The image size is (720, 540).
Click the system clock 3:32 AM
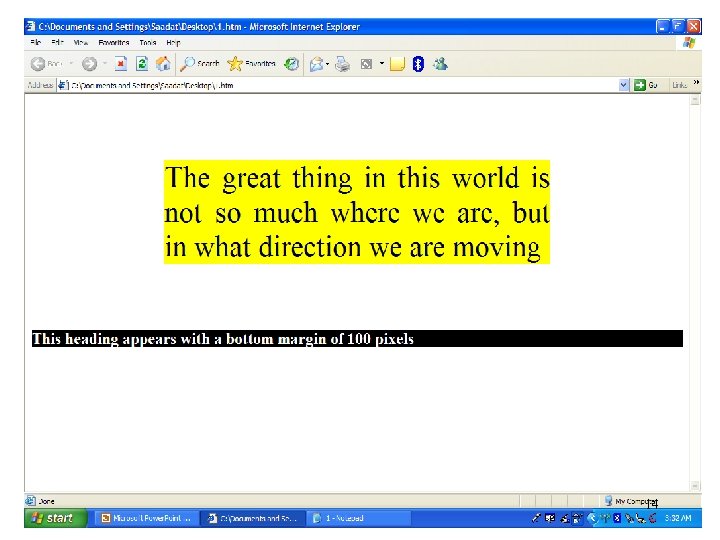(x=678, y=518)
